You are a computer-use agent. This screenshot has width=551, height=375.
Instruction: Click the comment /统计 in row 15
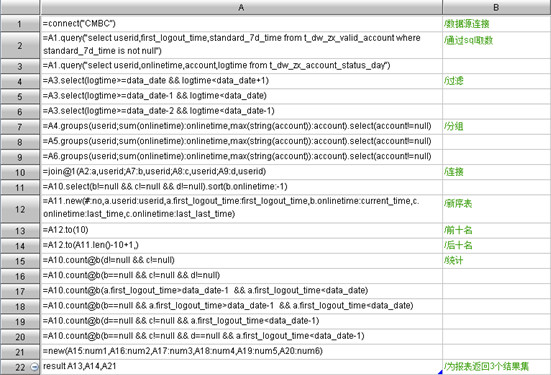(454, 260)
